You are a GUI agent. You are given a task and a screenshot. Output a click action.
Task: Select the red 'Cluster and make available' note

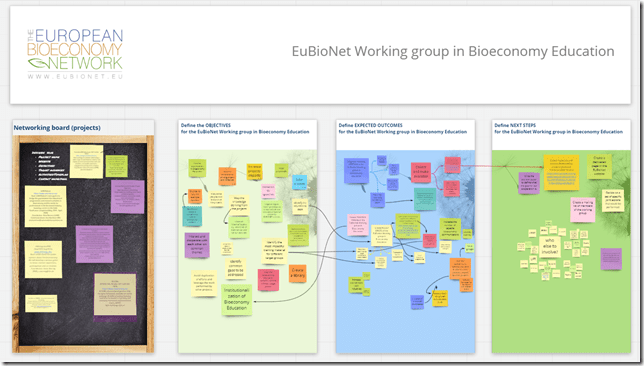click(421, 173)
